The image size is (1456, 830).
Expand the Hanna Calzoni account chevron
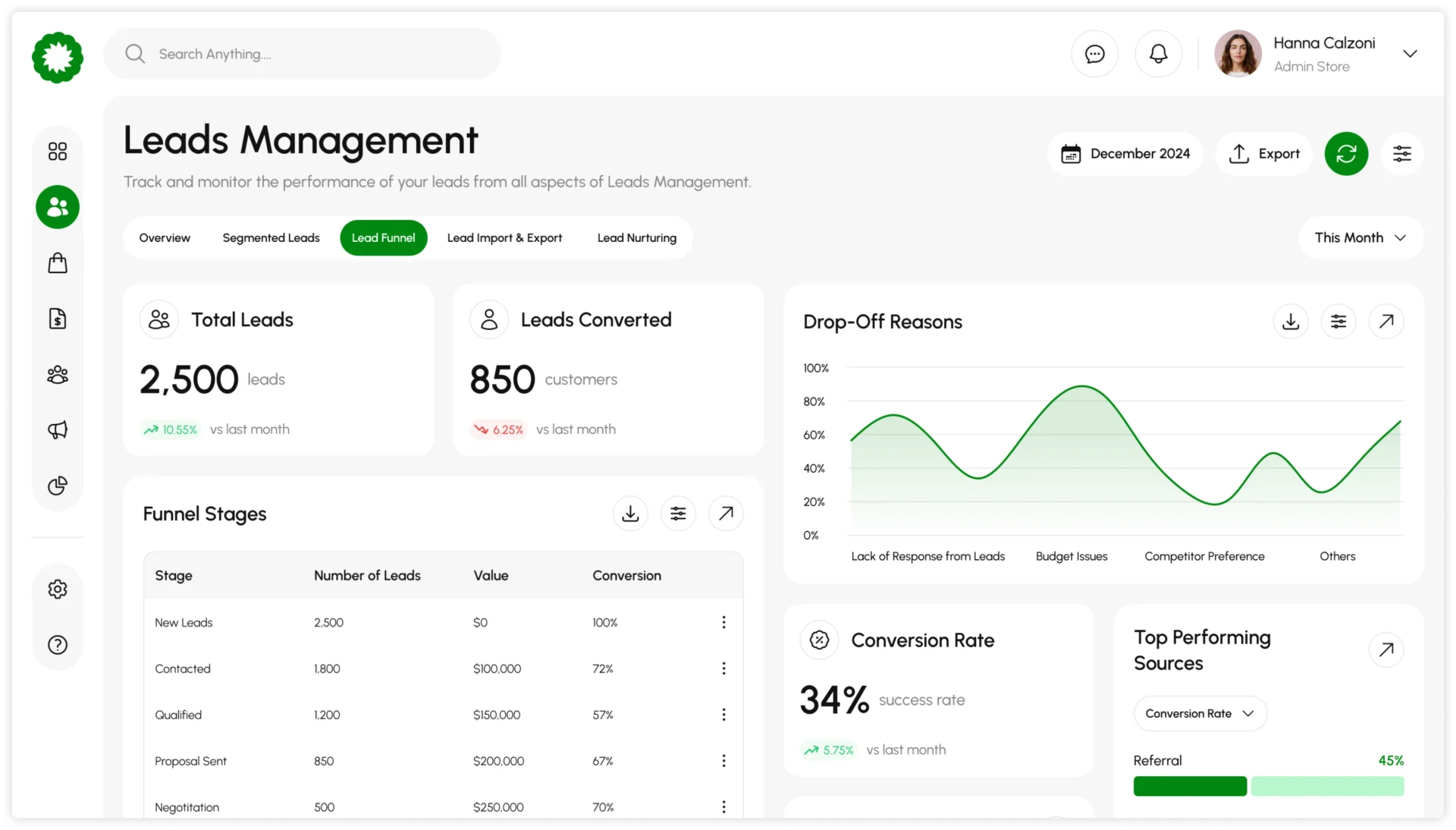pyautogui.click(x=1410, y=54)
